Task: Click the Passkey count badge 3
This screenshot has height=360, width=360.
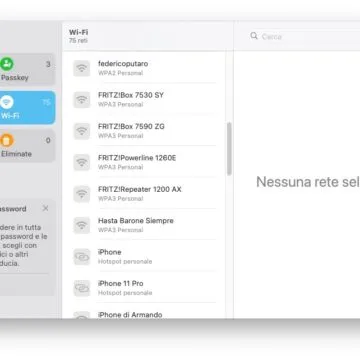Action: point(48,64)
